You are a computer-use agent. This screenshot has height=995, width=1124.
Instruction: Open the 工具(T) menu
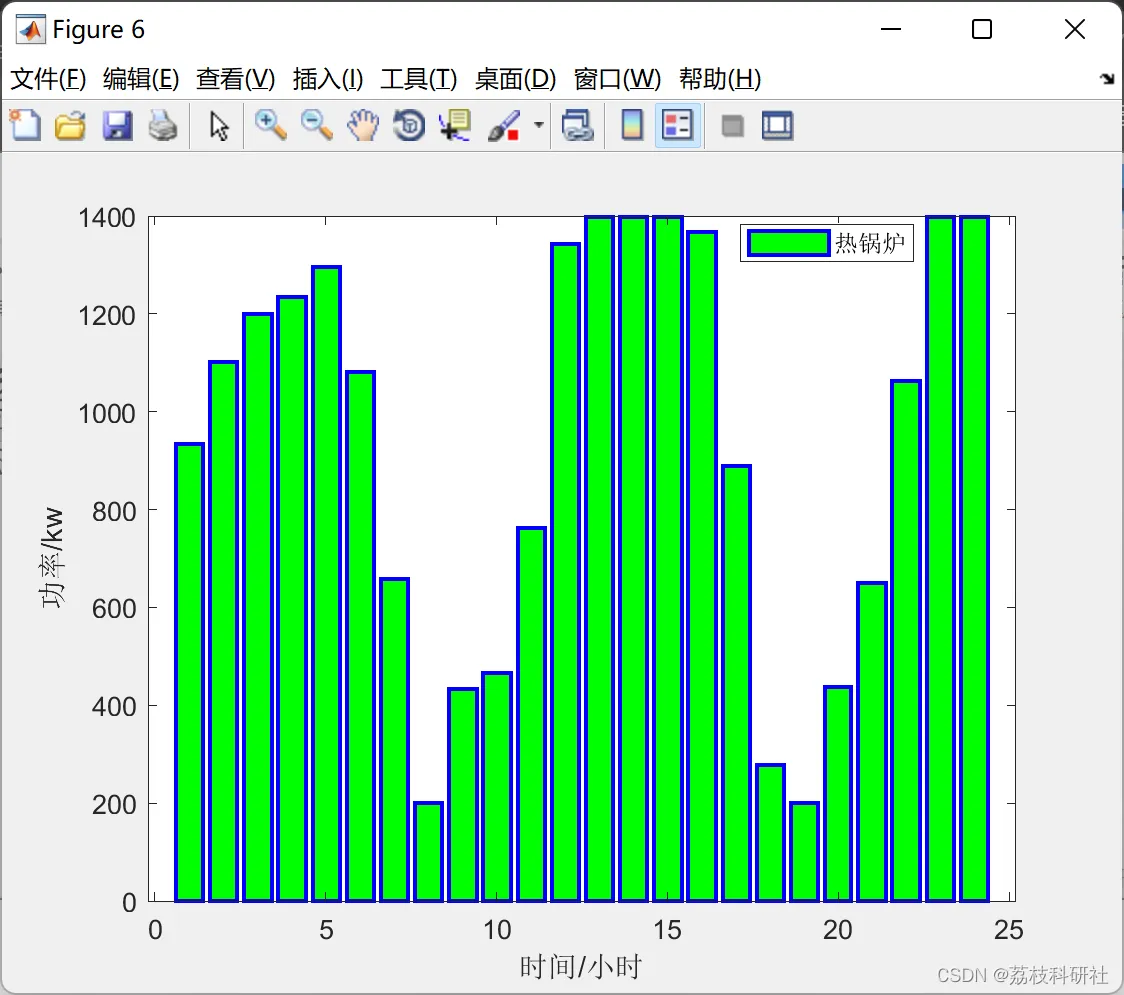point(419,79)
